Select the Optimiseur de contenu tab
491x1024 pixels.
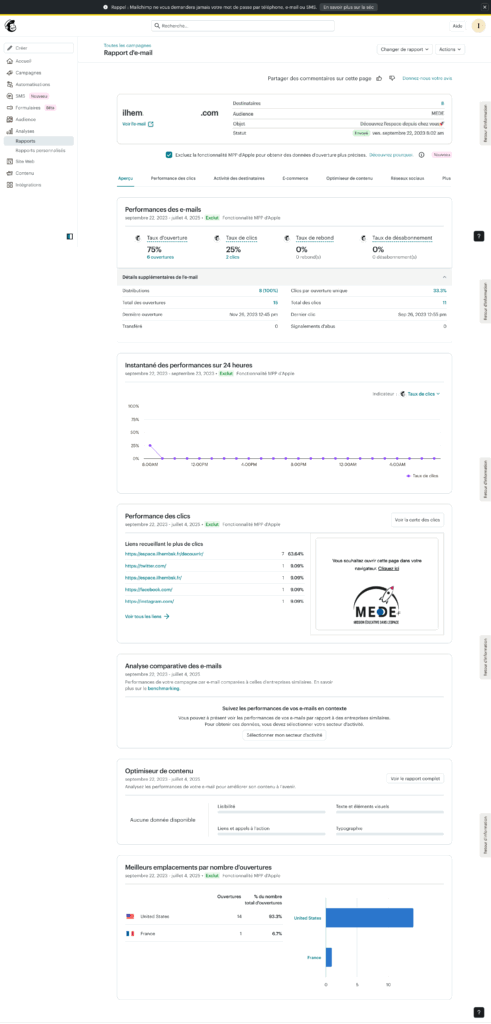pos(349,178)
